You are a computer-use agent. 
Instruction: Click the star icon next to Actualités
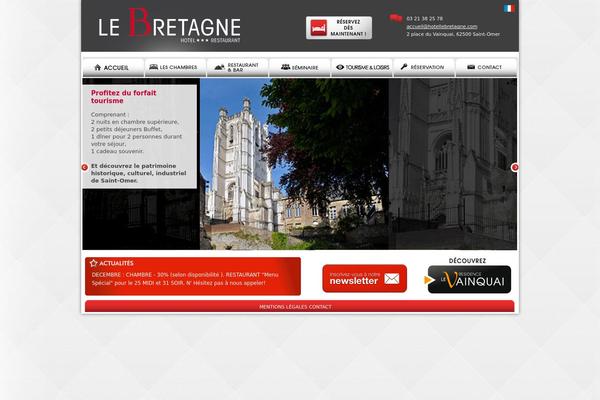click(x=93, y=263)
